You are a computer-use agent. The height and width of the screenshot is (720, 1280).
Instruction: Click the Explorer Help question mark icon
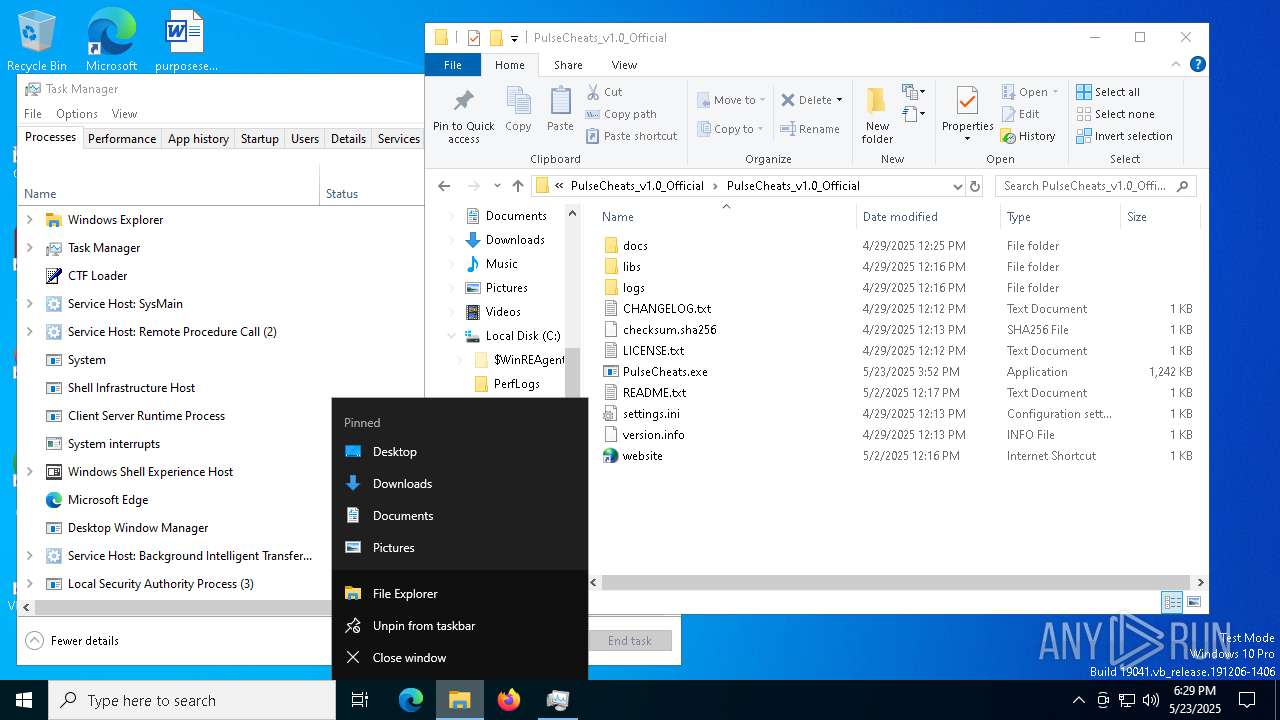coord(1197,64)
